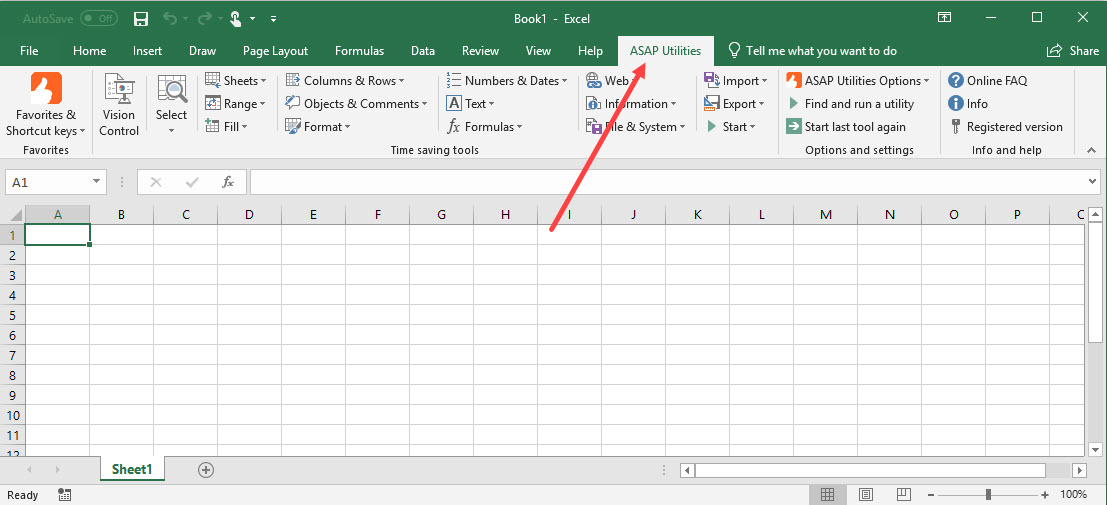This screenshot has height=505, width=1107.
Task: Open the Format utilities menu
Action: click(x=317, y=126)
